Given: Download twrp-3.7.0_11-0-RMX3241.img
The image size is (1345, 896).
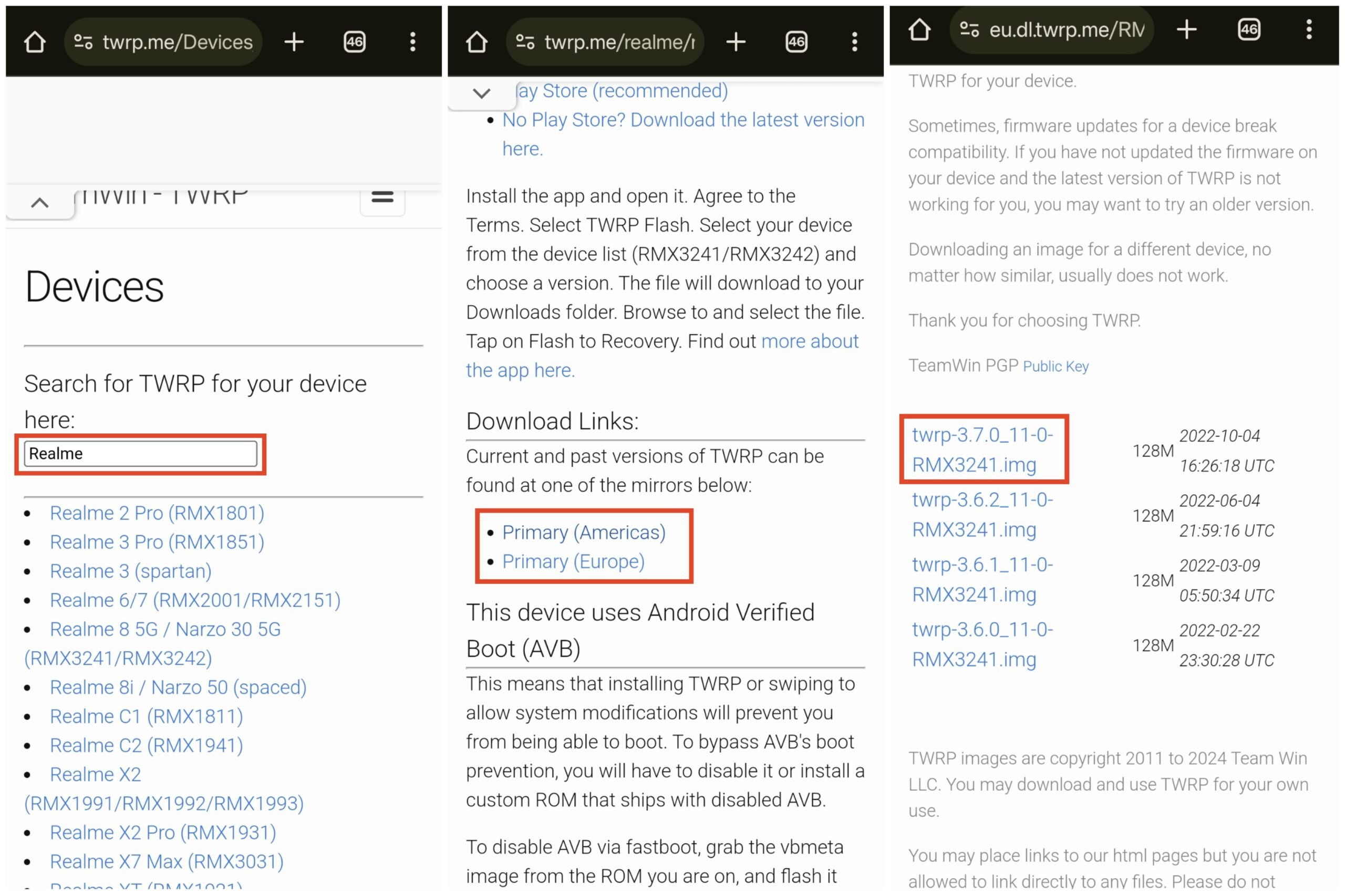Looking at the screenshot, I should coord(982,450).
